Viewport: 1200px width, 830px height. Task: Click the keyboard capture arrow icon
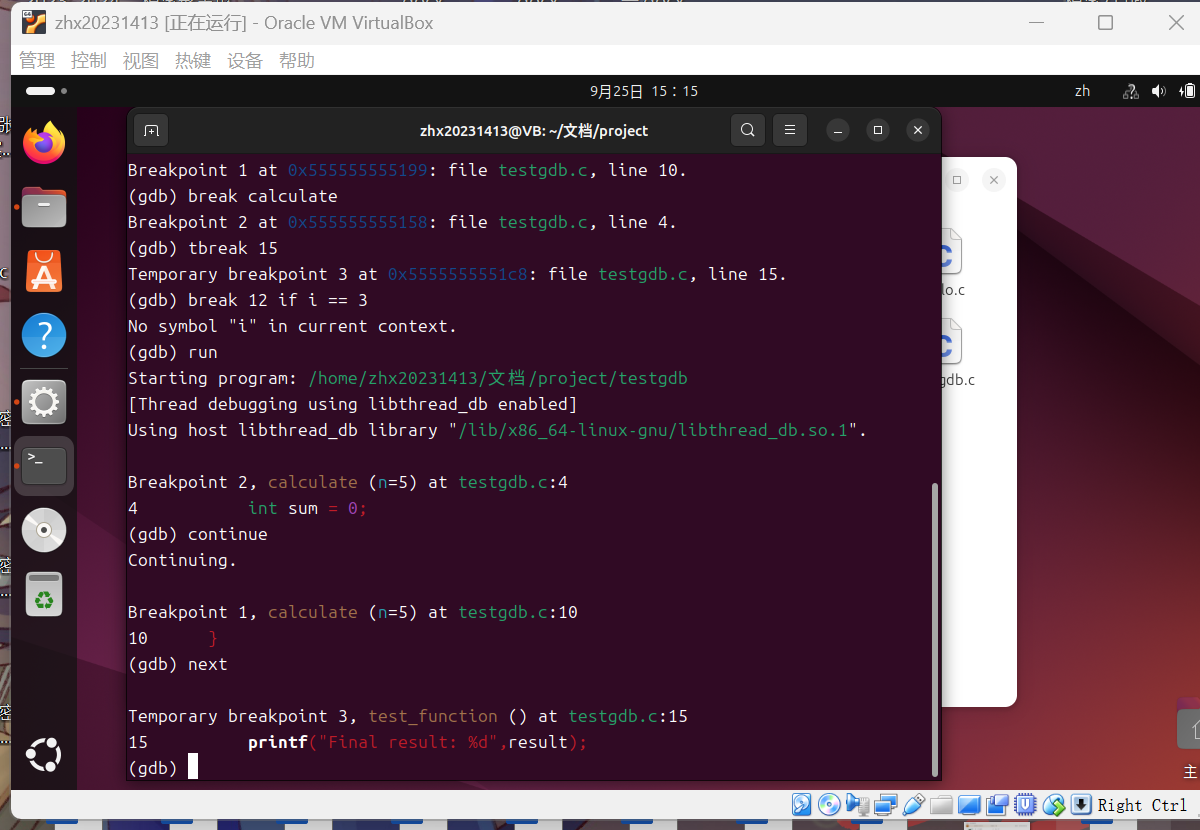coord(1081,805)
